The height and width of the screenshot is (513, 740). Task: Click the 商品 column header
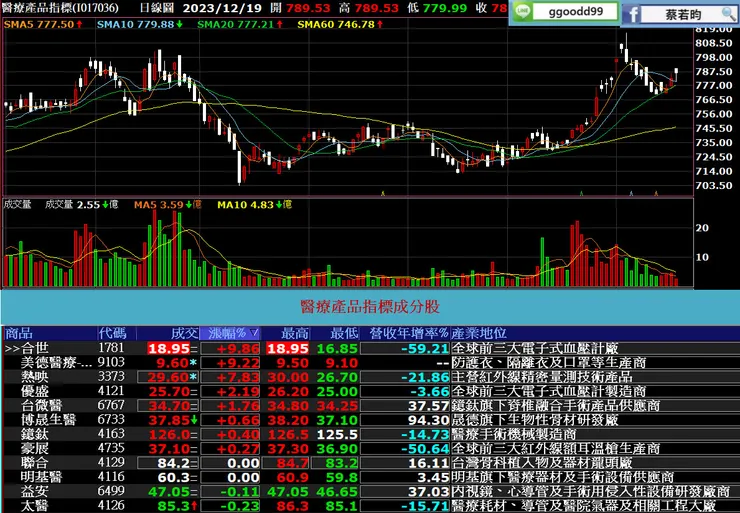[19, 333]
